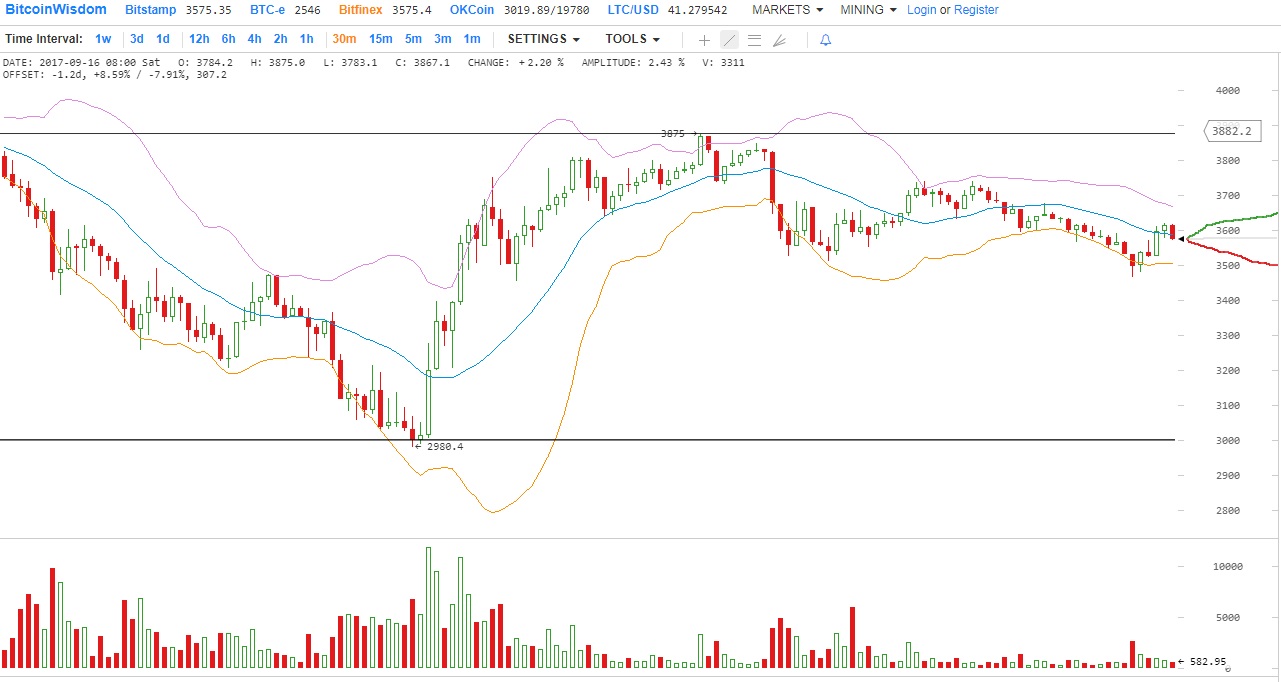Open the SETTINGS dropdown
The width and height of the screenshot is (1281, 682).
point(544,39)
